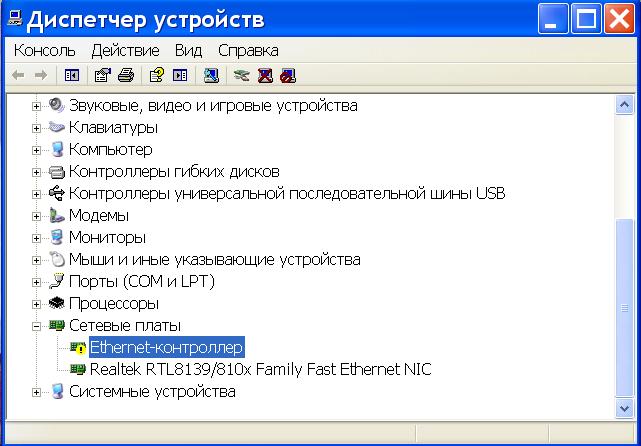The image size is (641, 446).
Task: Click the speaker icon of Звуковые устройства
Action: coord(56,105)
